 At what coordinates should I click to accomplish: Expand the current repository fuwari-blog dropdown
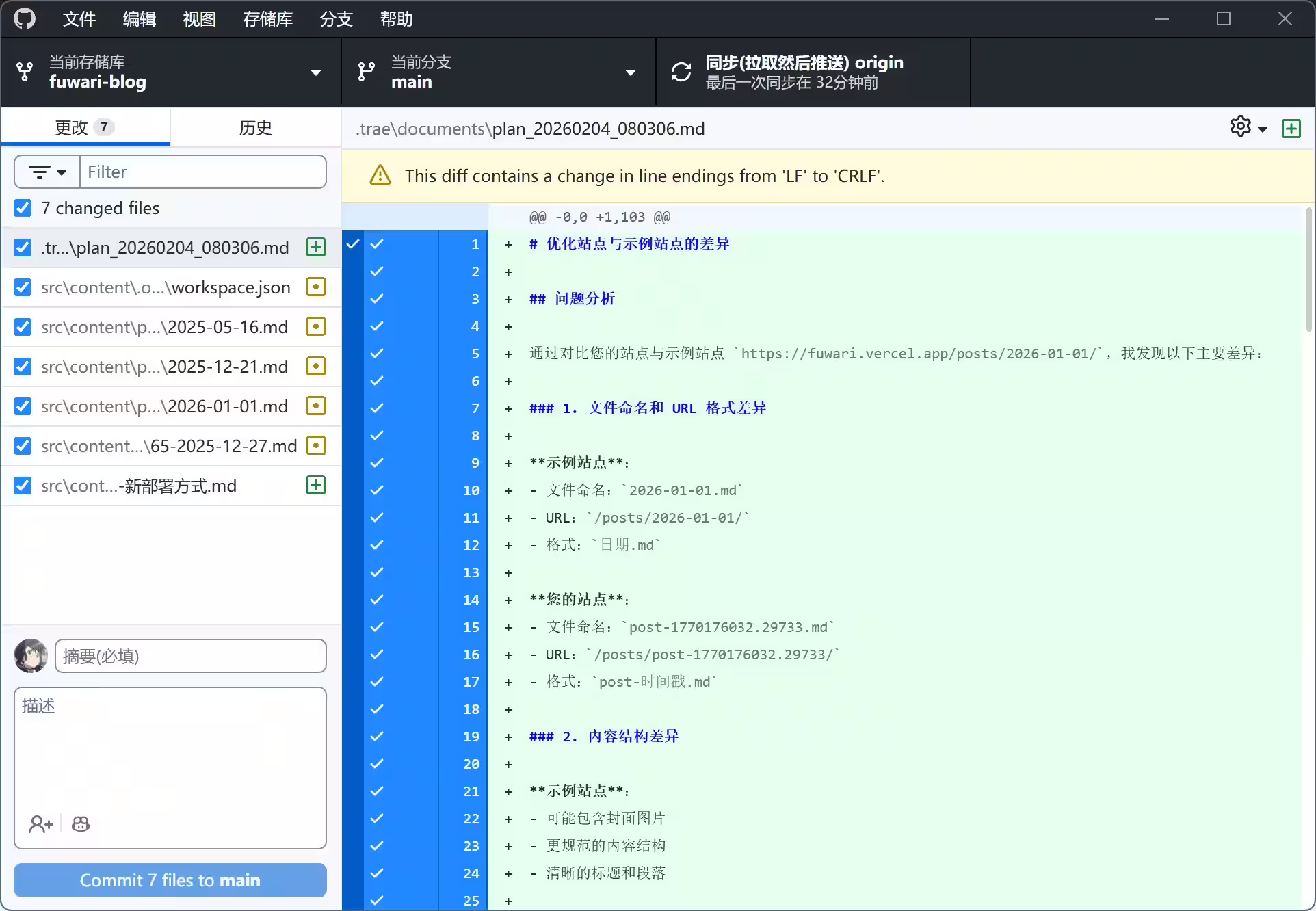coord(171,72)
